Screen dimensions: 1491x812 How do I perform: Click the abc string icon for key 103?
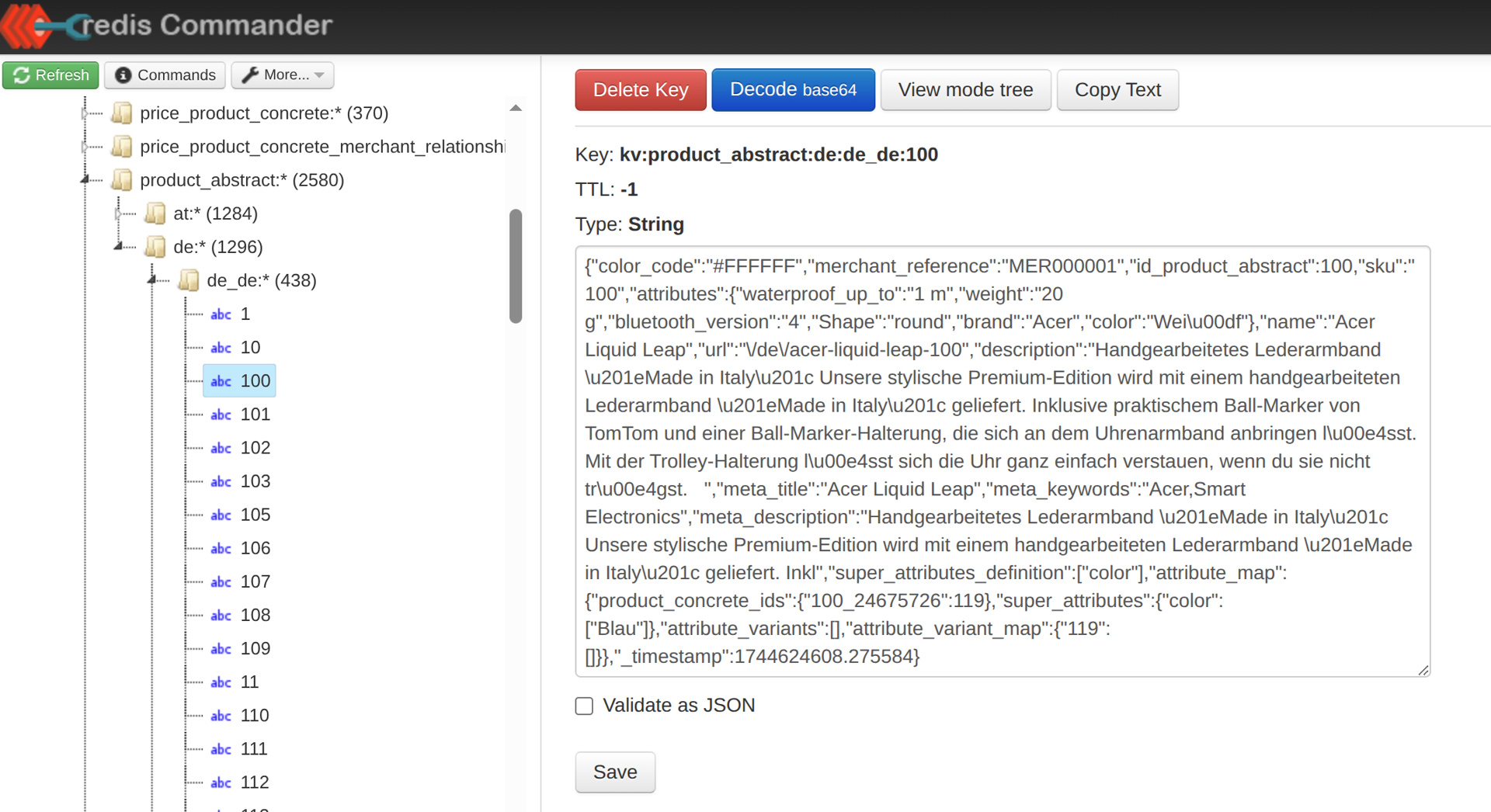coord(221,481)
